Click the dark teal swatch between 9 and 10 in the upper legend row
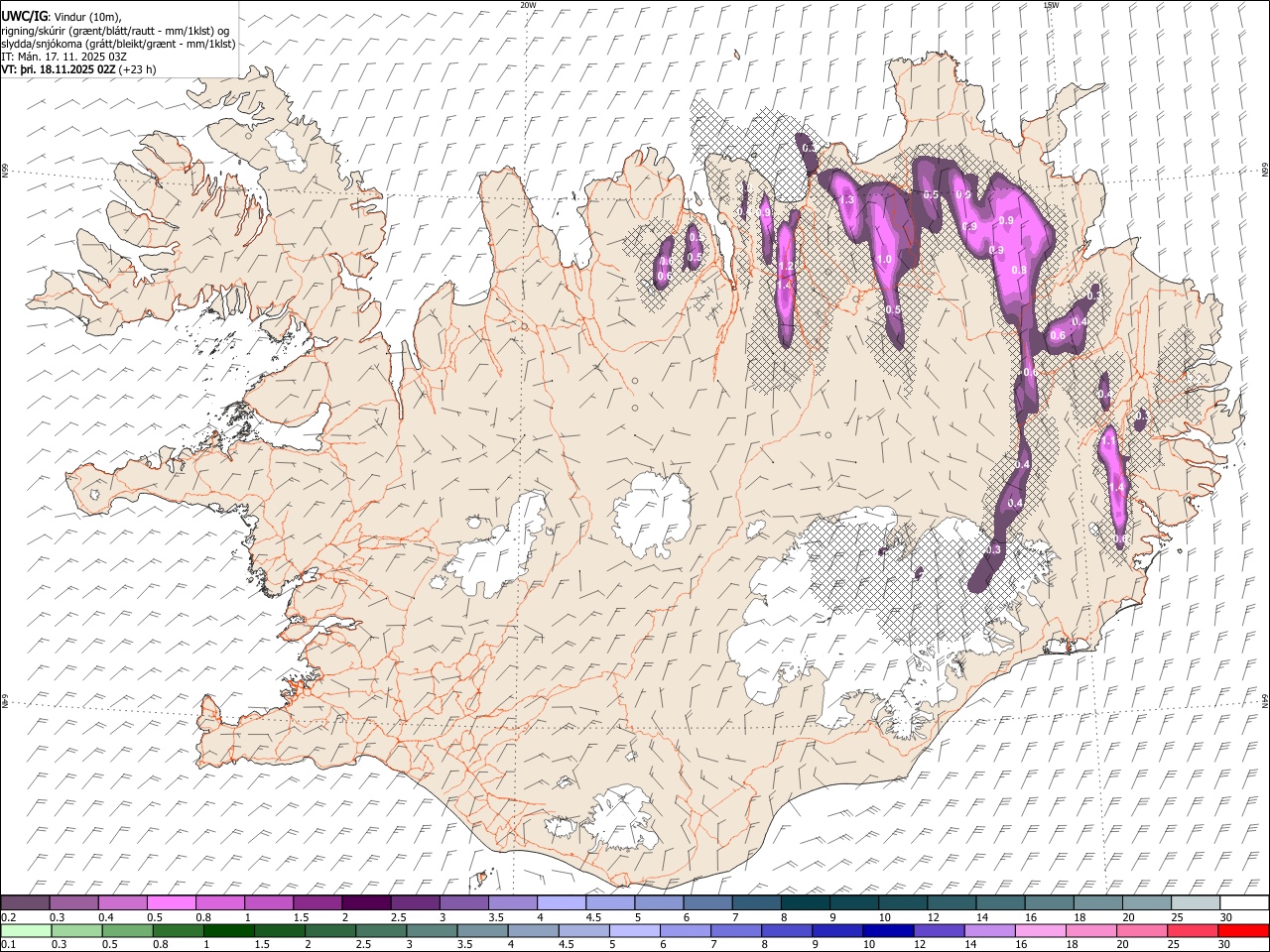 point(854,903)
